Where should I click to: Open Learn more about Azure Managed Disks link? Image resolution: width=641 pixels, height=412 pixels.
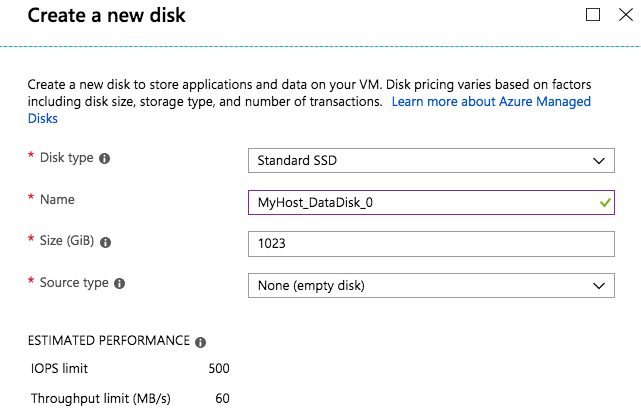click(x=491, y=101)
